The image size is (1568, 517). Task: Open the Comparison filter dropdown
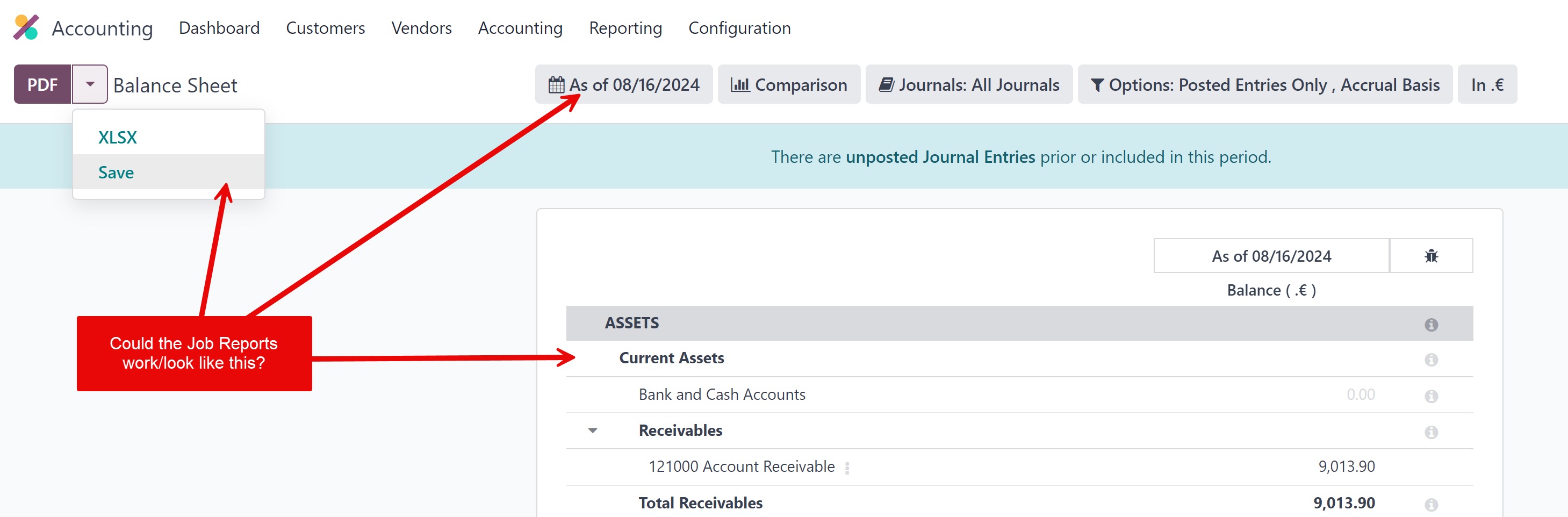pos(788,85)
